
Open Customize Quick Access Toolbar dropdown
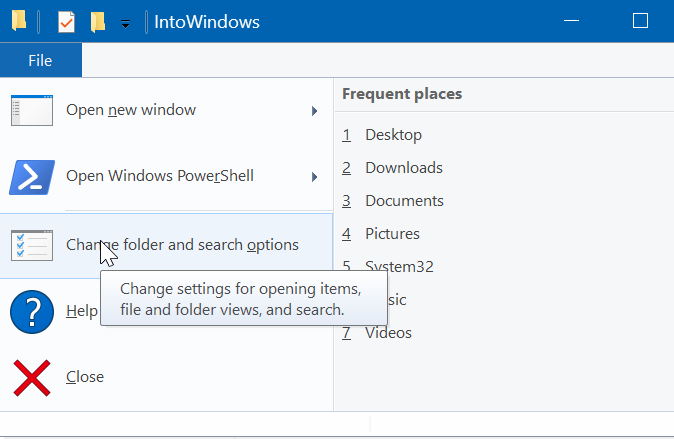point(125,24)
